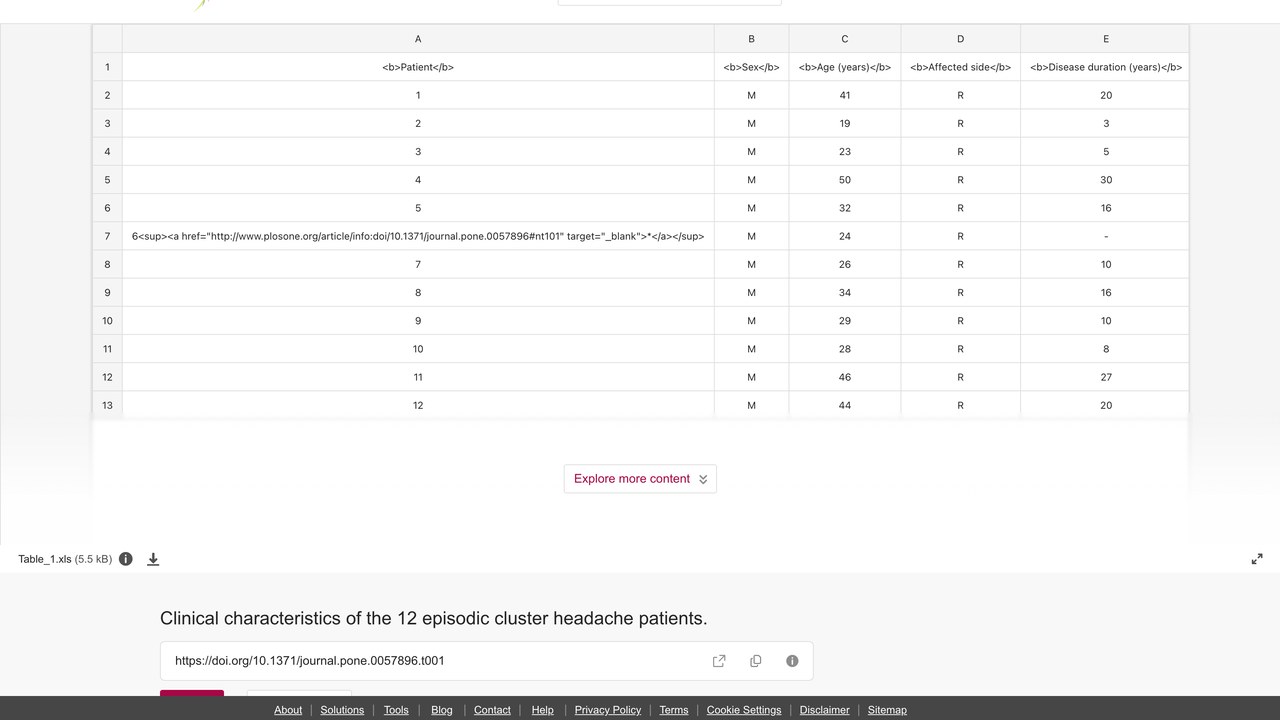Click the '<b>Sex</b>' header cell
Image resolution: width=1280 pixels, height=720 pixels.
click(751, 67)
